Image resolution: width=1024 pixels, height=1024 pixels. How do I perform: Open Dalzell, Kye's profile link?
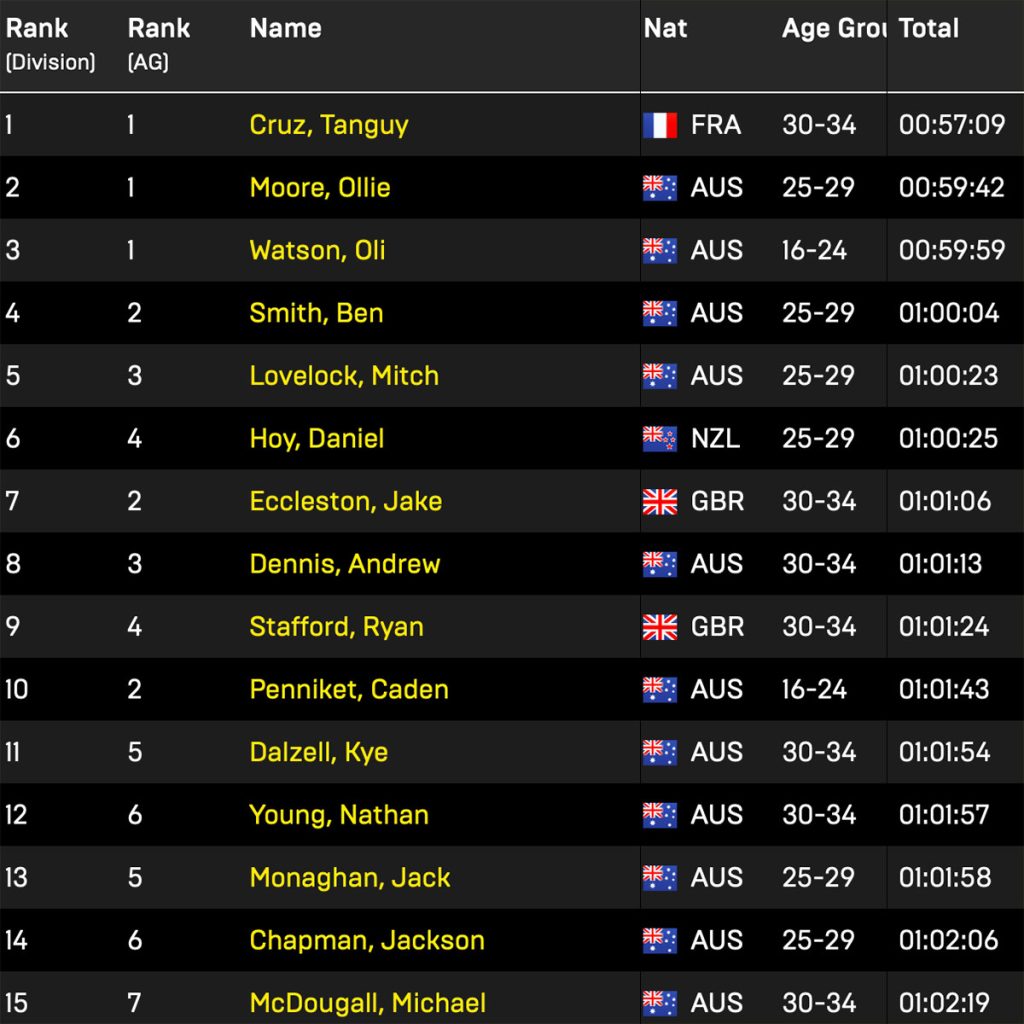[x=319, y=752]
